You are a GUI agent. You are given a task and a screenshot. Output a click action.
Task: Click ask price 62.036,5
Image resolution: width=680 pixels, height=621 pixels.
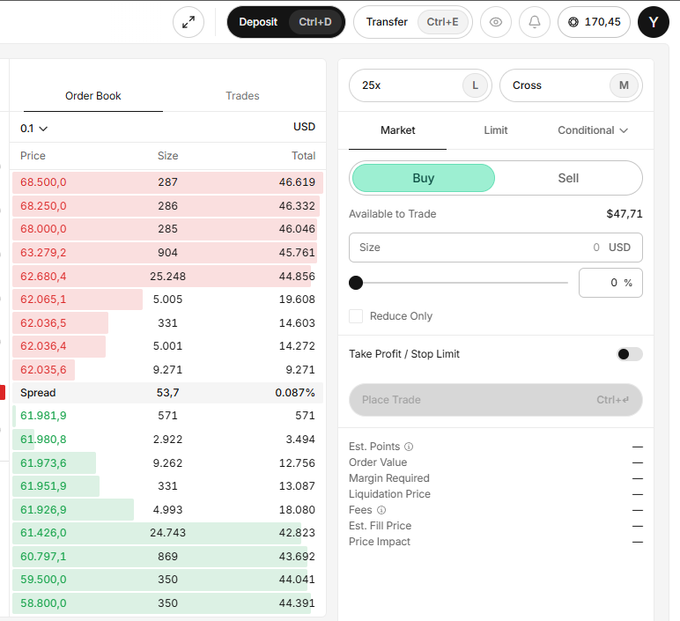[x=43, y=323]
